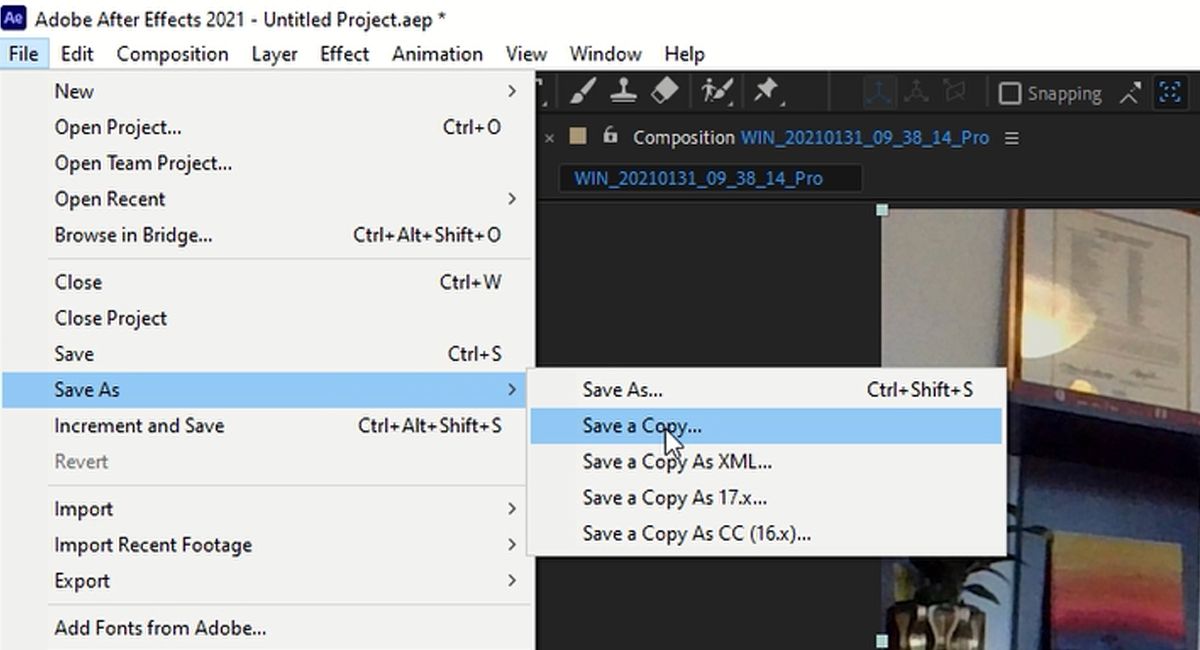Click Increment and Save
1200x650 pixels.
pos(139,425)
